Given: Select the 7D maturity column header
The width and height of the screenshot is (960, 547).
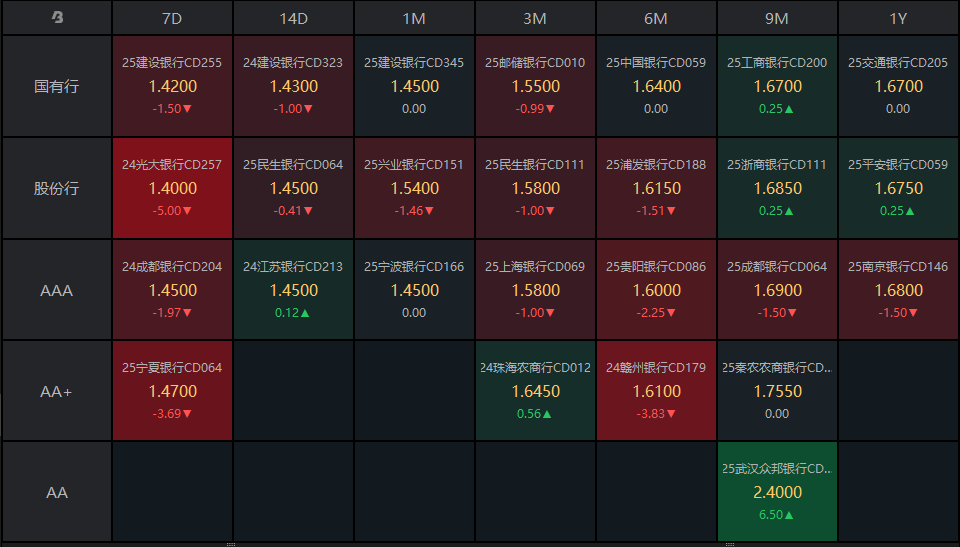Looking at the screenshot, I should (172, 18).
